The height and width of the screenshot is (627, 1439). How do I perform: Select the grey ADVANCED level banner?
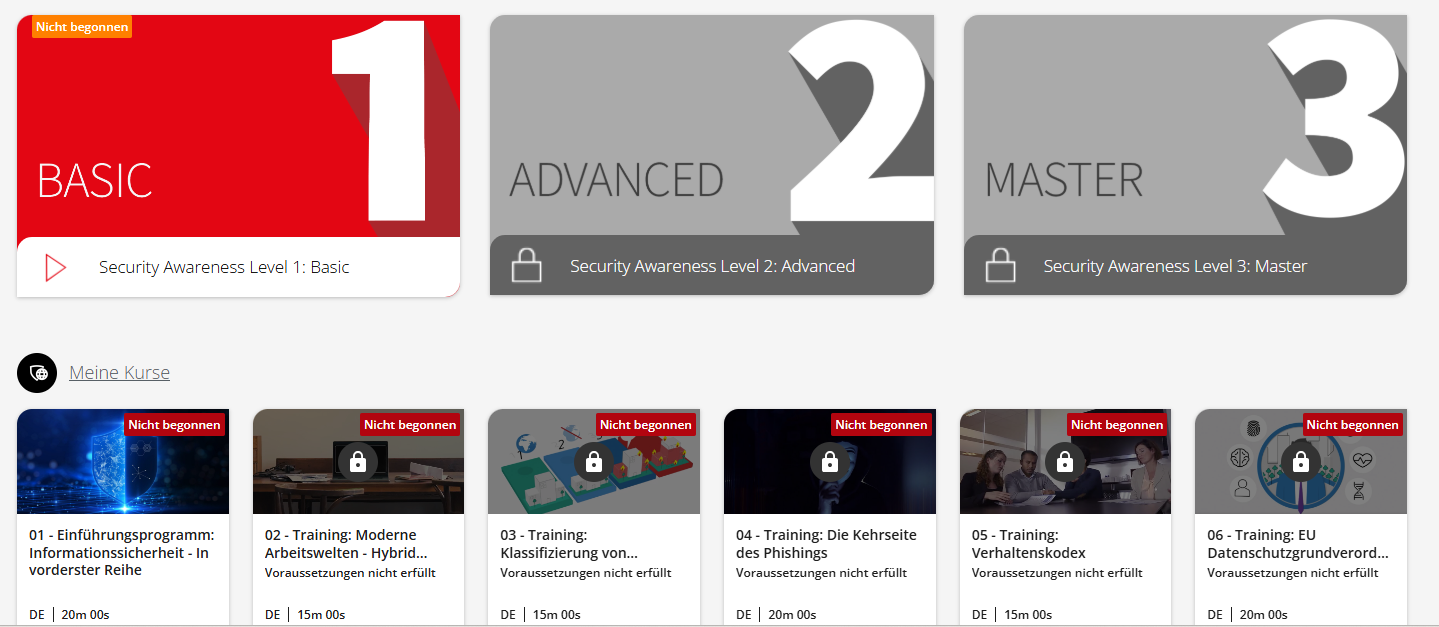[712, 126]
